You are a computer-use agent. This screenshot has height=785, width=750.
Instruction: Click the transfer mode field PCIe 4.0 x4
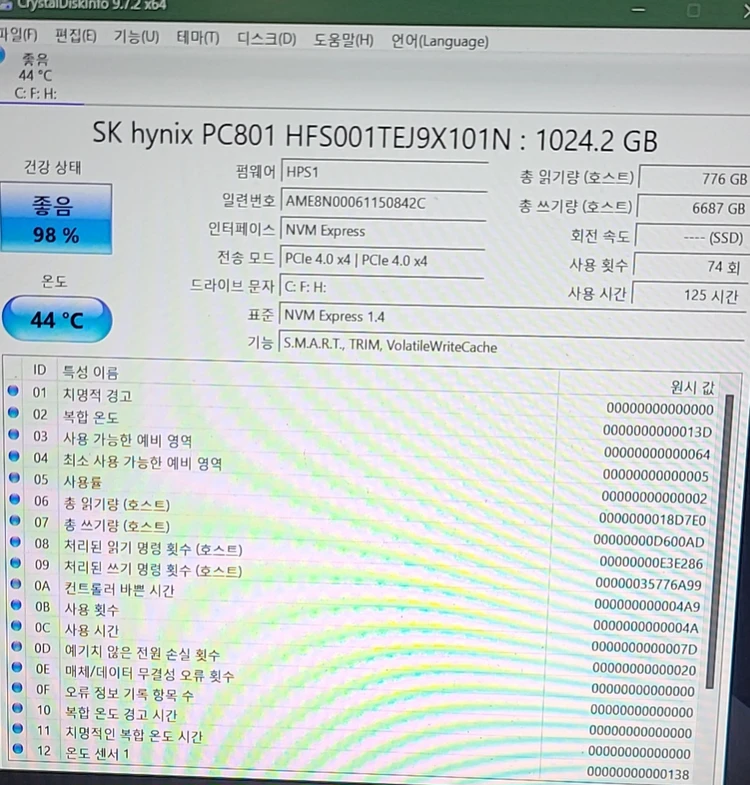[x=382, y=260]
